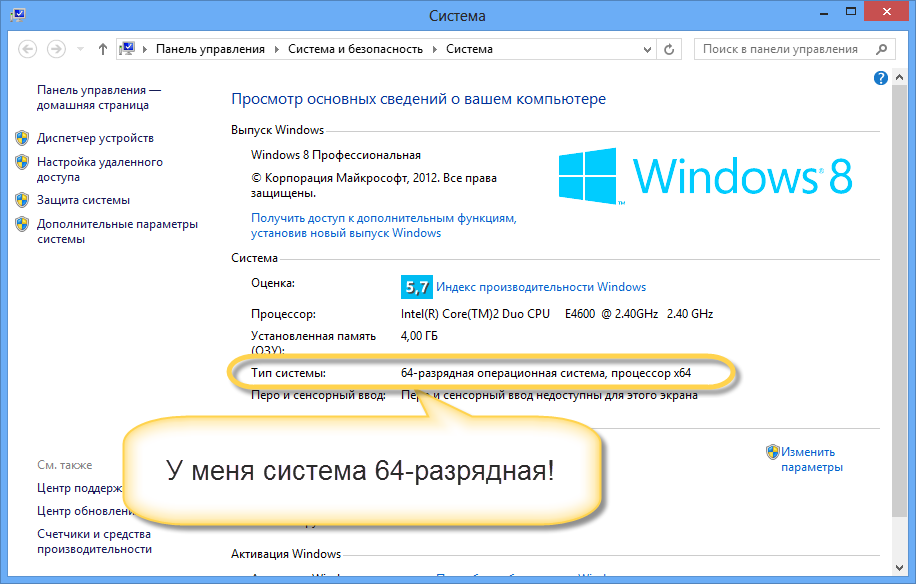This screenshot has height=584, width=916.
Task: Minimize the Система window
Action: point(824,13)
